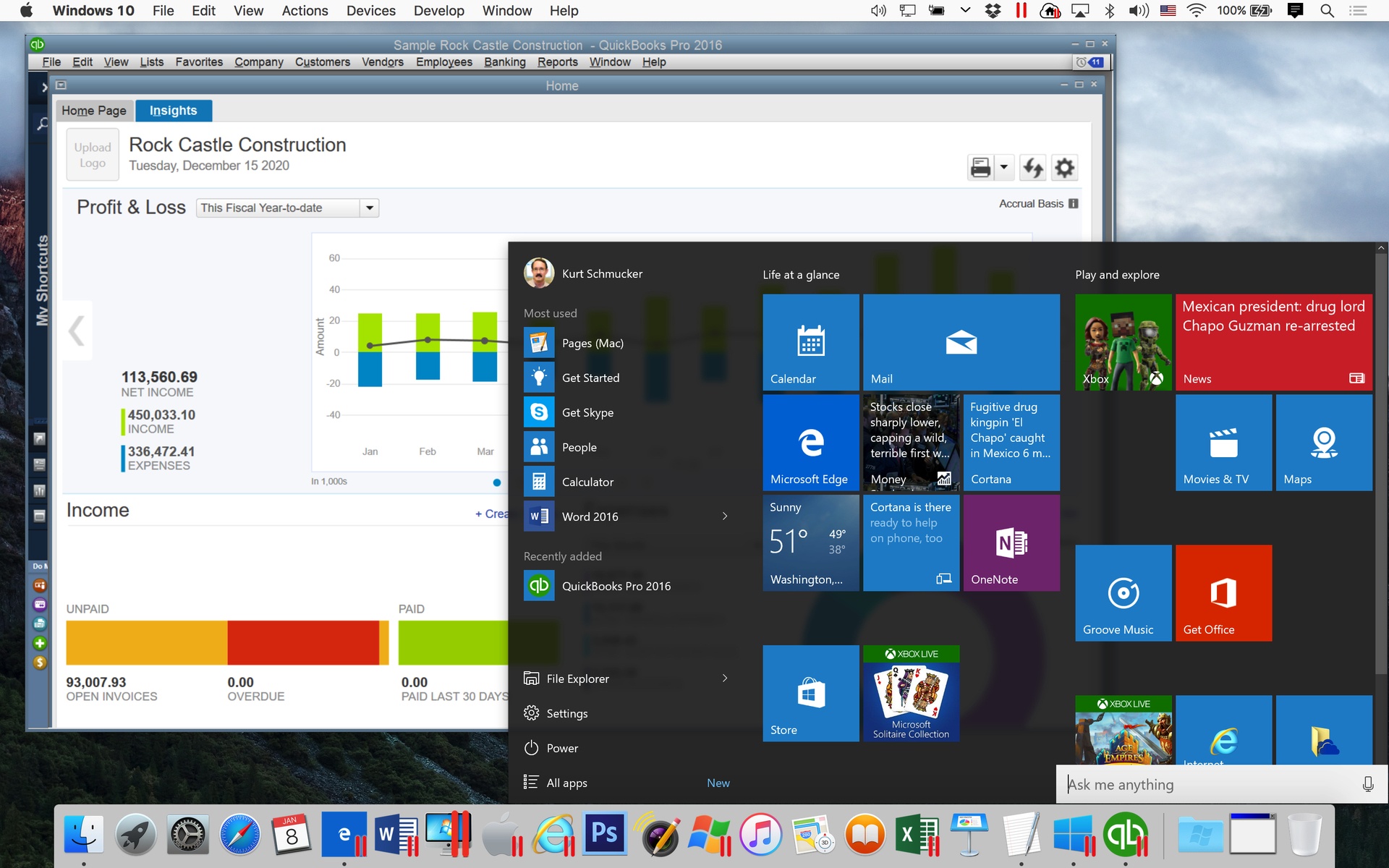
Task: Open the Maps tile
Action: click(1324, 443)
